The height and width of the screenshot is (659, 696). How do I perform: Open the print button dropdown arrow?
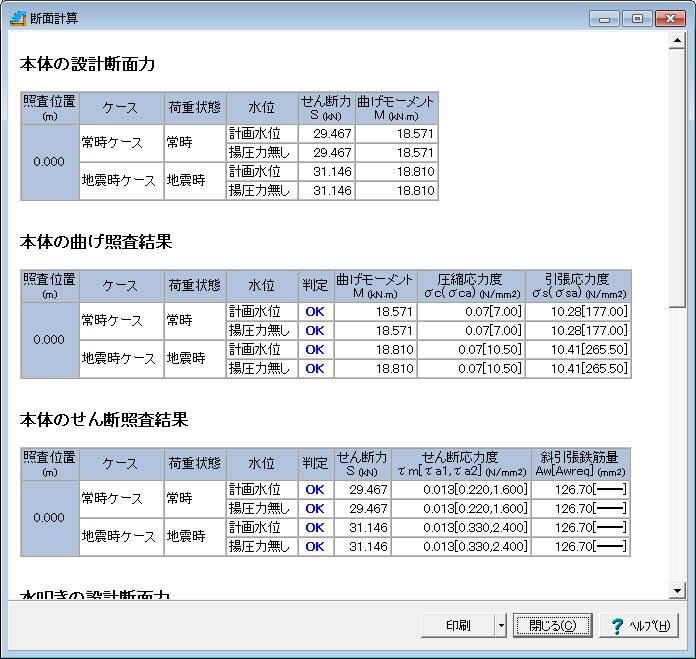coord(501,625)
